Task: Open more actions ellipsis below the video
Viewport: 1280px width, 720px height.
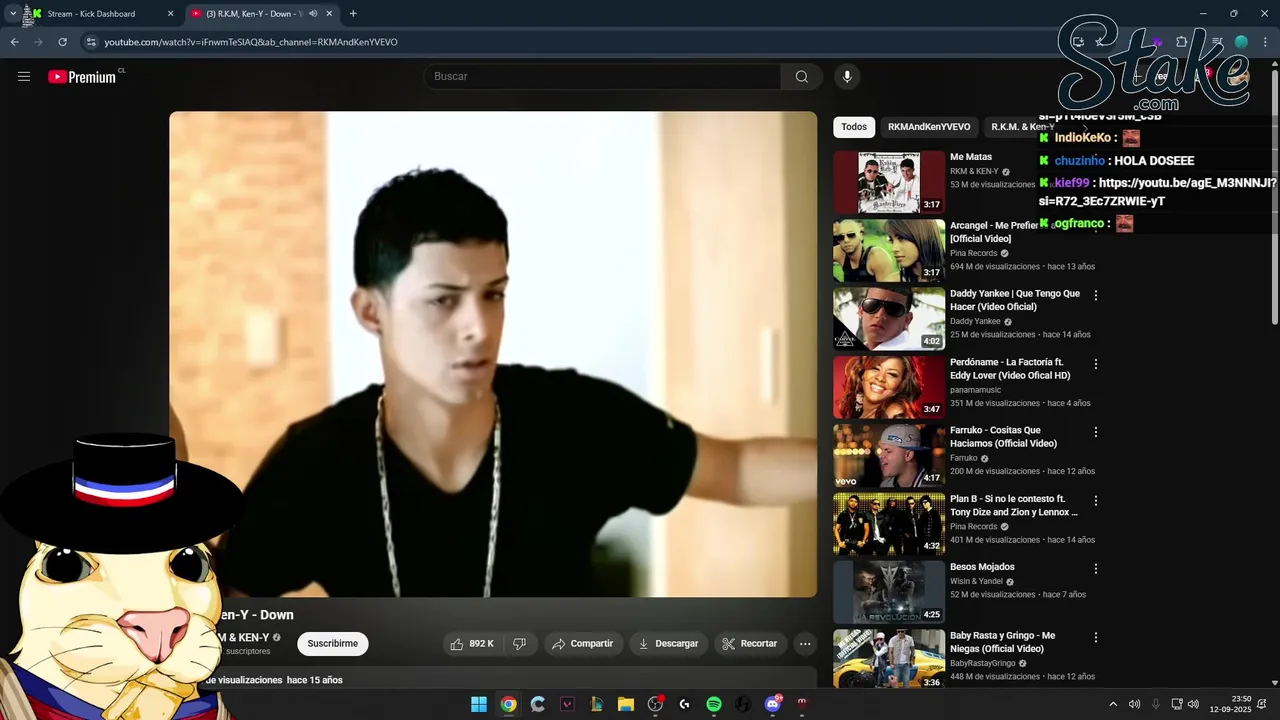Action: (x=805, y=644)
